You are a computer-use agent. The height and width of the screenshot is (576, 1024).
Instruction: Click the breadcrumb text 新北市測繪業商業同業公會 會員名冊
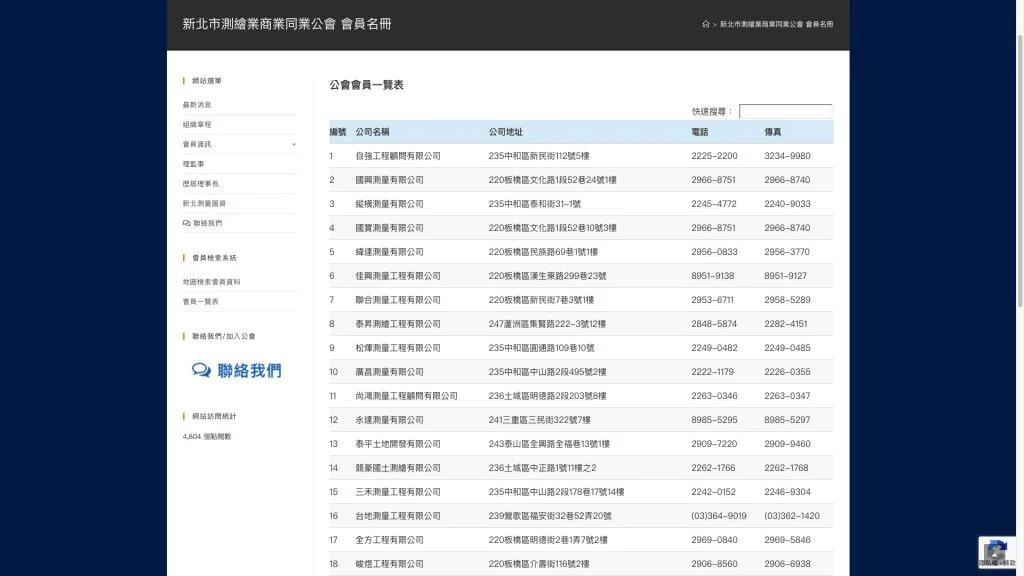[776, 24]
